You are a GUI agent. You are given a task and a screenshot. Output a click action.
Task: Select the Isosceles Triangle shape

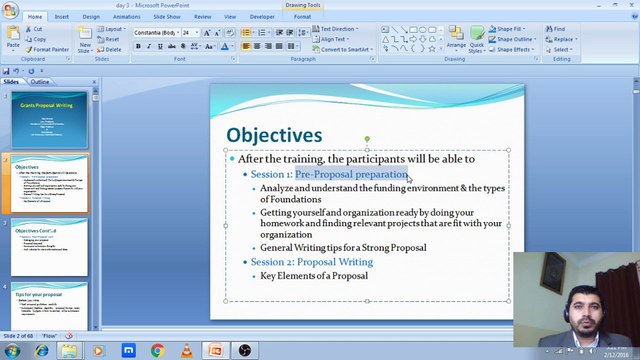(385, 39)
